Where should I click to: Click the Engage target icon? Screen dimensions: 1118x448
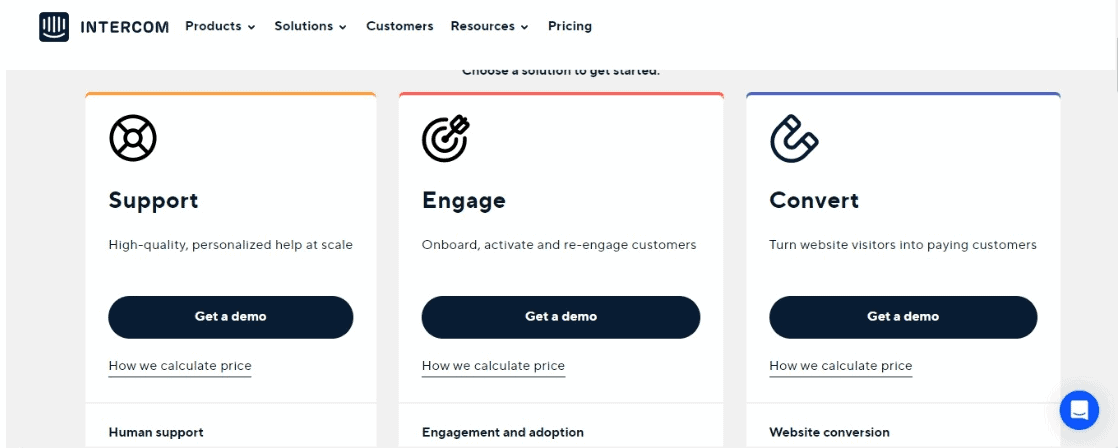(x=446, y=138)
